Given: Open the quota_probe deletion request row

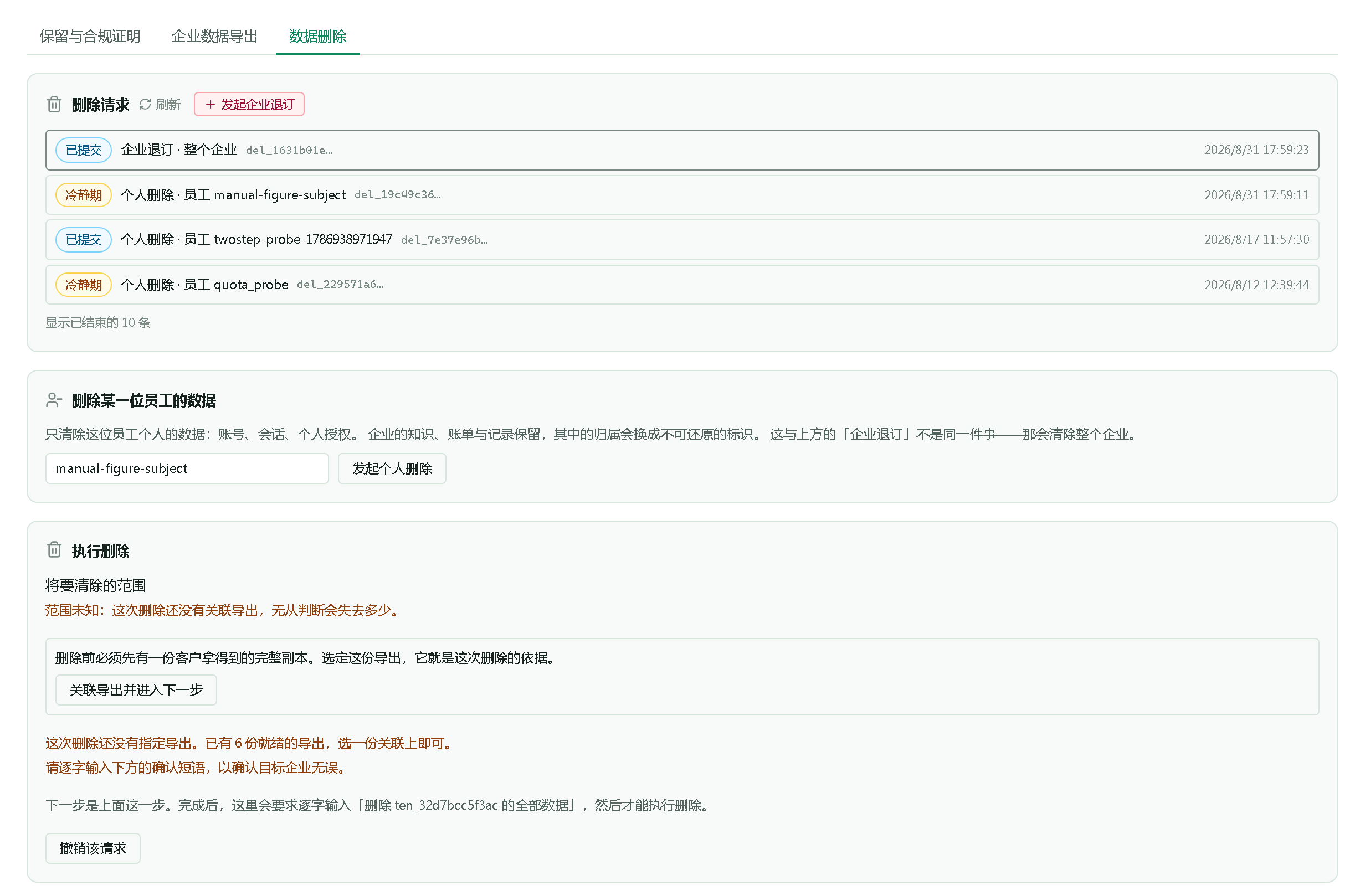Looking at the screenshot, I should point(682,285).
